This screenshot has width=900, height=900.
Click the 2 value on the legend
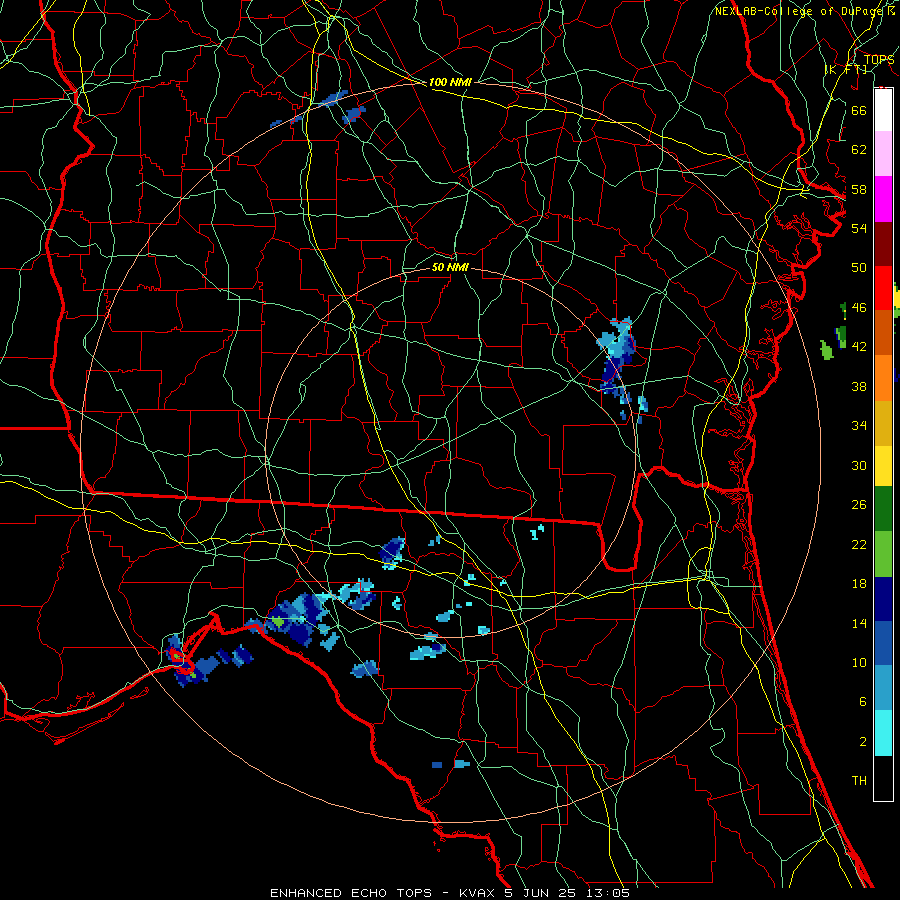[x=862, y=742]
